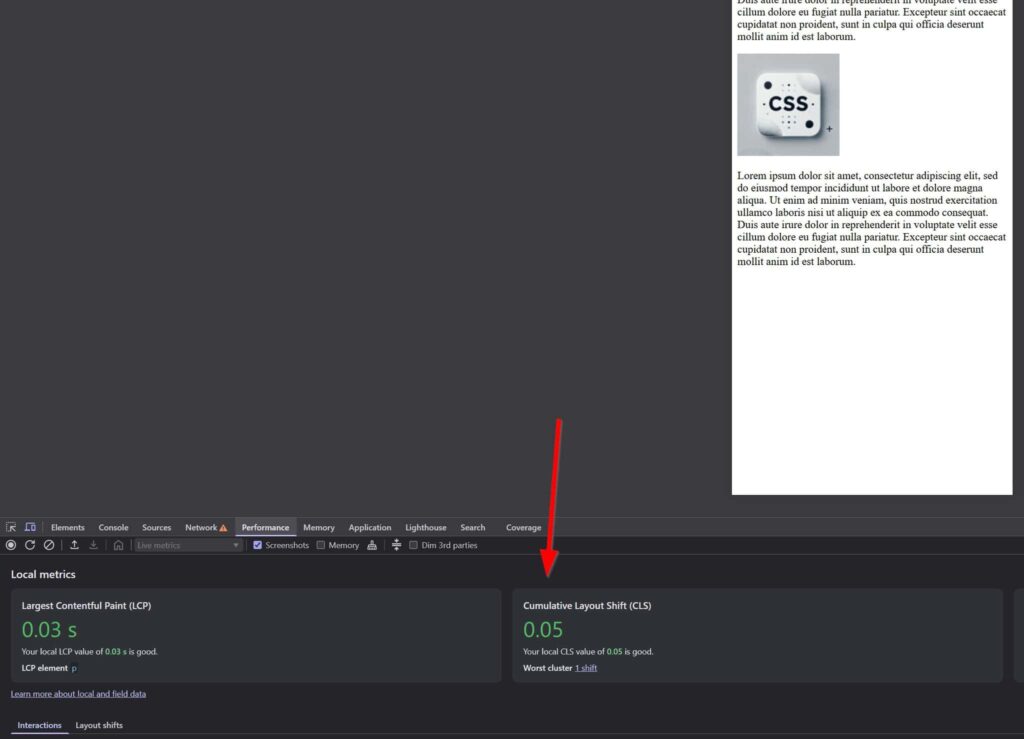Viewport: 1024px width, 739px height.
Task: Open Learn more about local and field data
Action: [x=78, y=694]
